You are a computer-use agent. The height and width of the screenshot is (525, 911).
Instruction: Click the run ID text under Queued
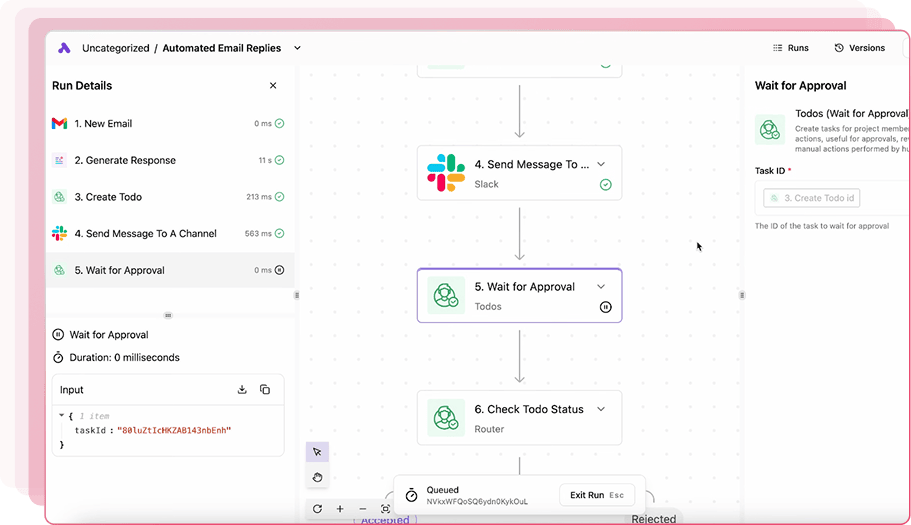click(x=477, y=502)
